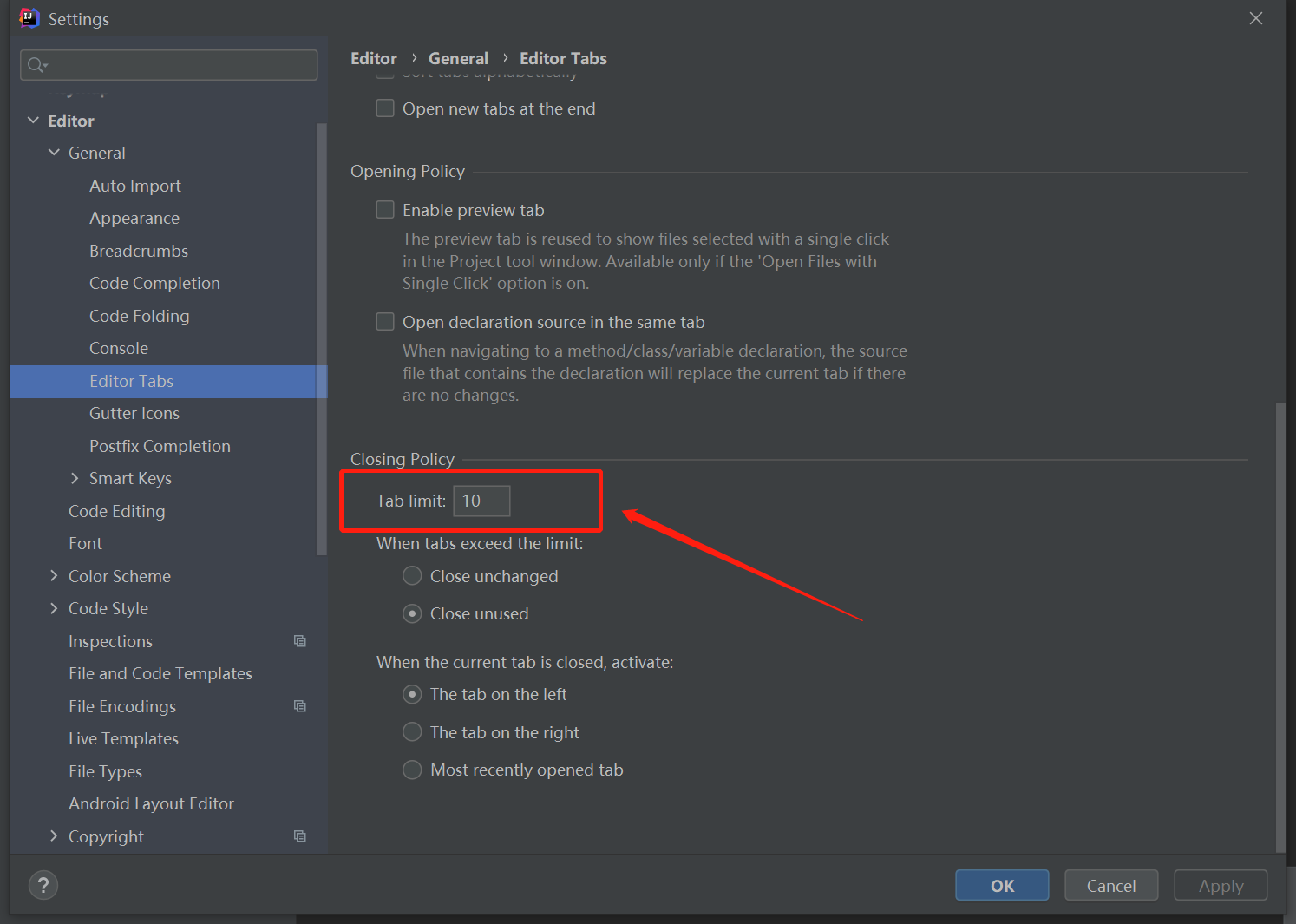Image resolution: width=1296 pixels, height=924 pixels.
Task: Open Live Templates settings
Action: pyautogui.click(x=123, y=738)
